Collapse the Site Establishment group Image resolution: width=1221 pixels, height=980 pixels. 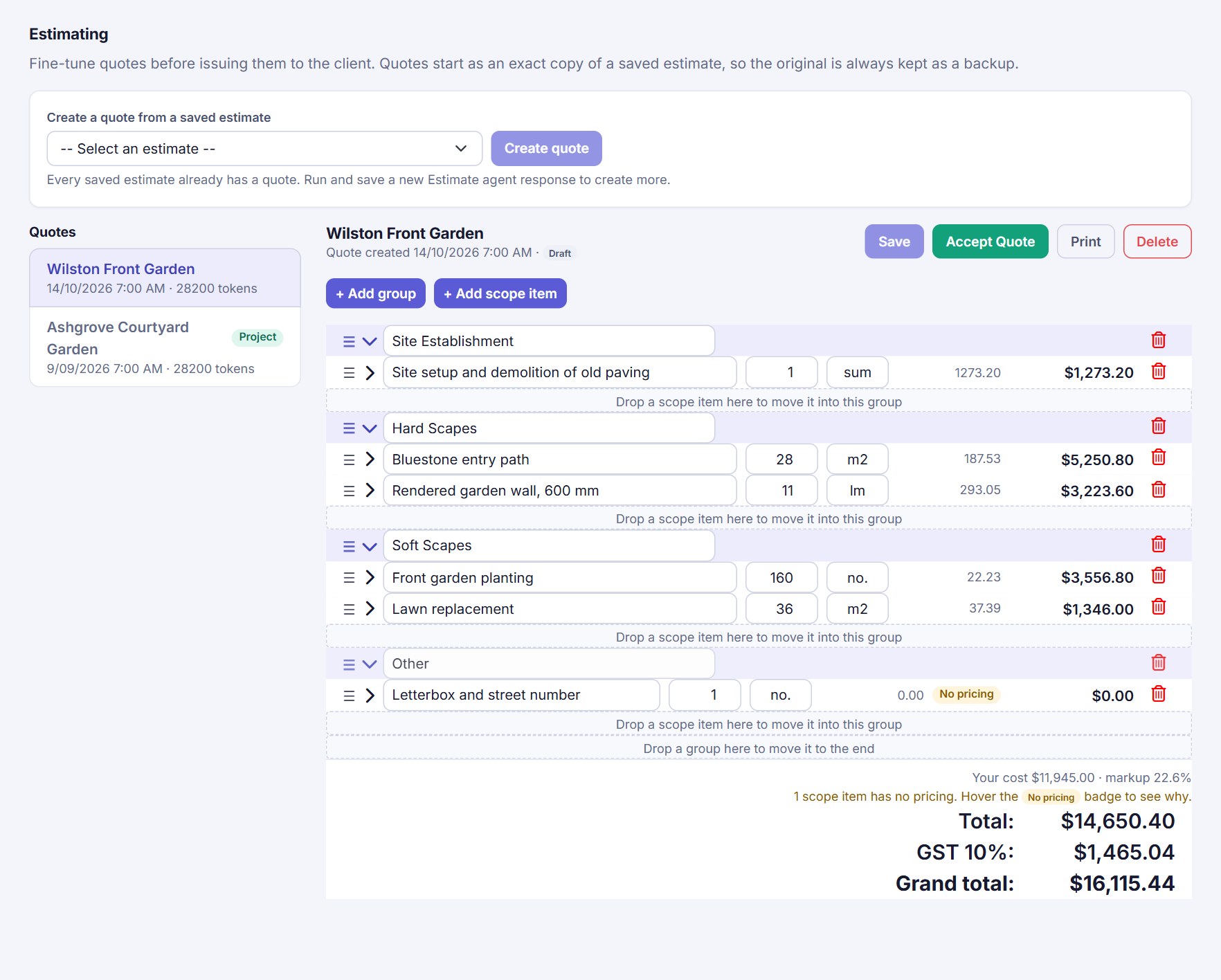(x=370, y=341)
